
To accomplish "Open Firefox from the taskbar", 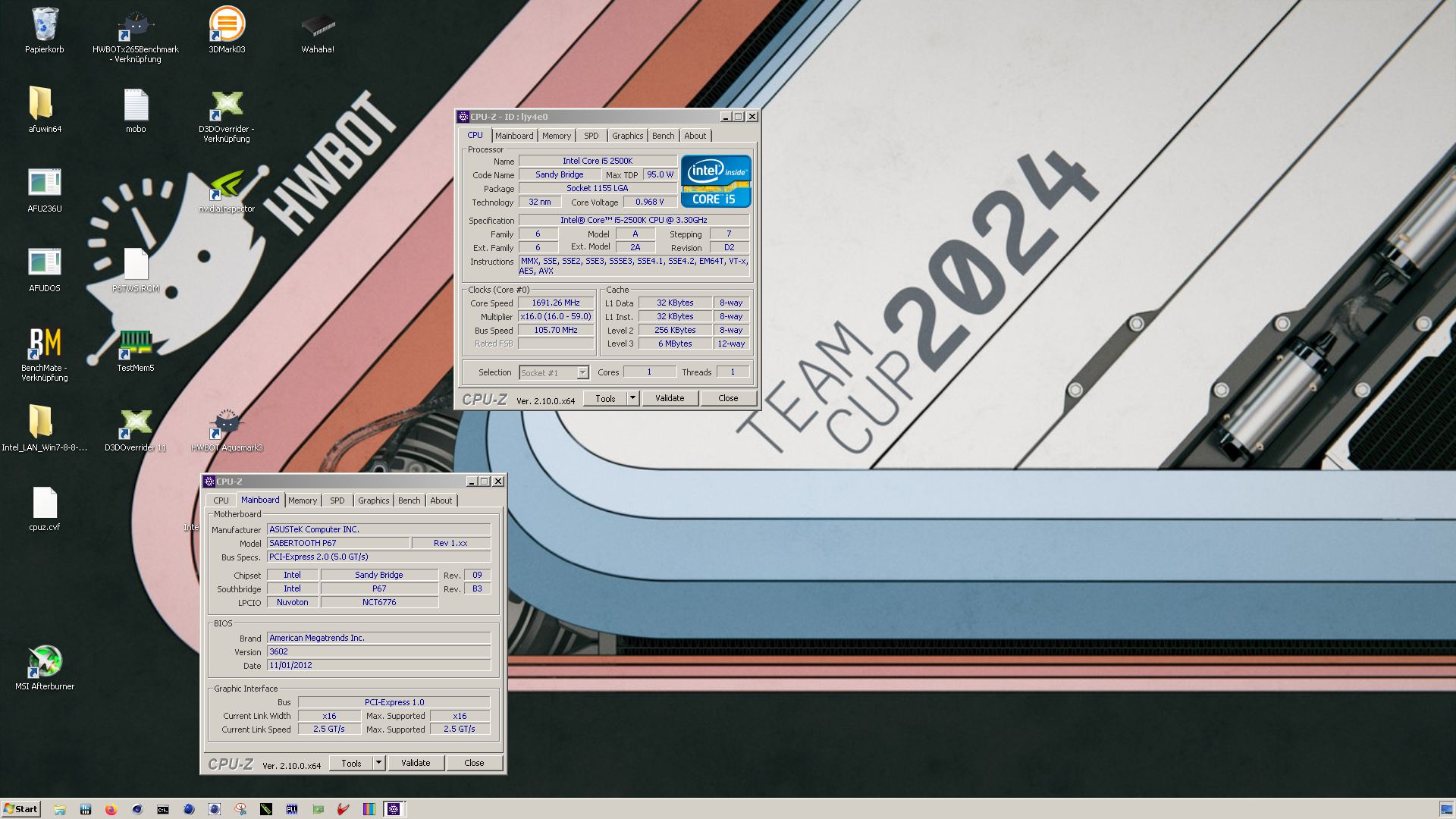I will tap(111, 809).
